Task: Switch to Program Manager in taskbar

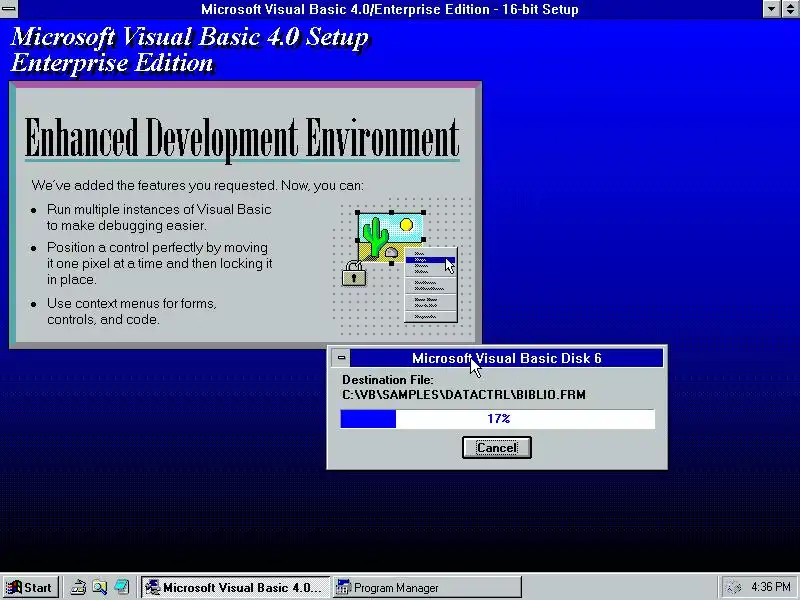Action: point(428,587)
